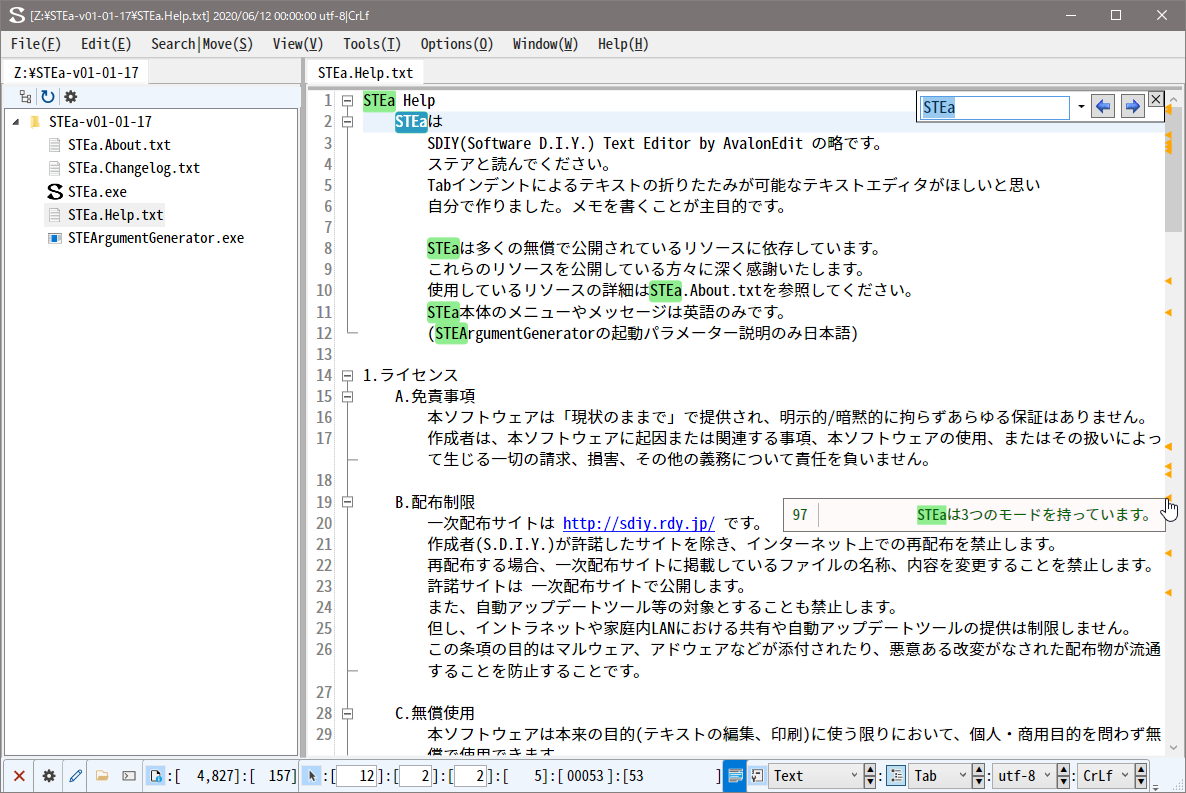This screenshot has height=793, width=1186.
Task: Open the Help menu
Action: pos(623,44)
